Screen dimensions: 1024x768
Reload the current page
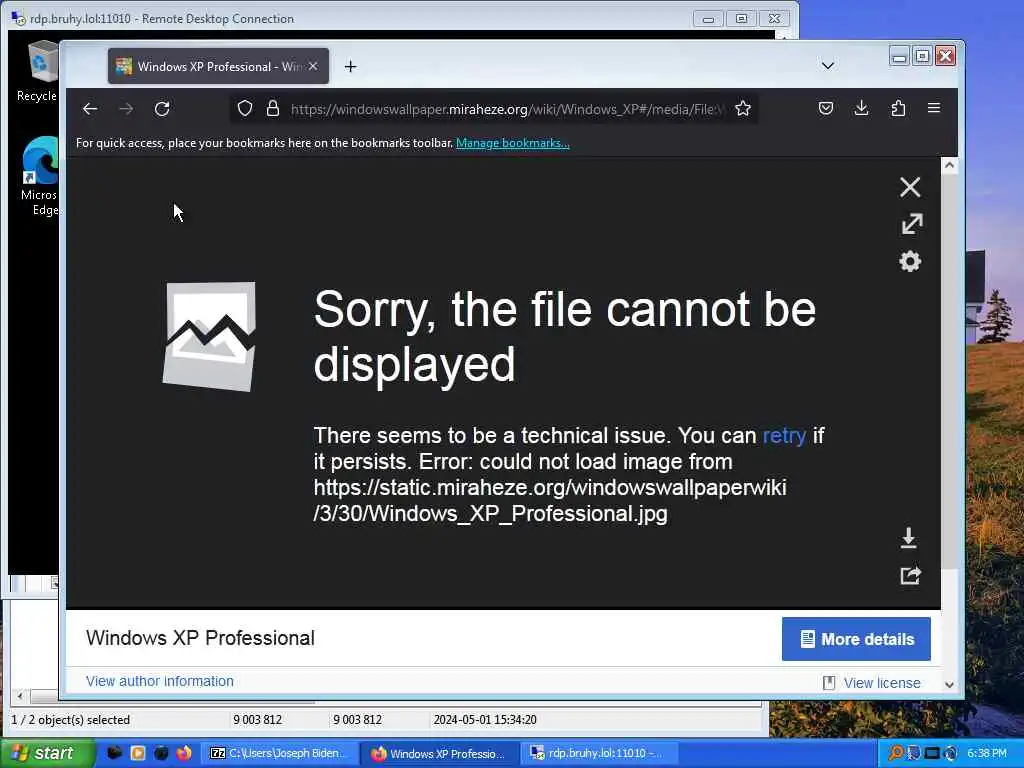click(162, 109)
